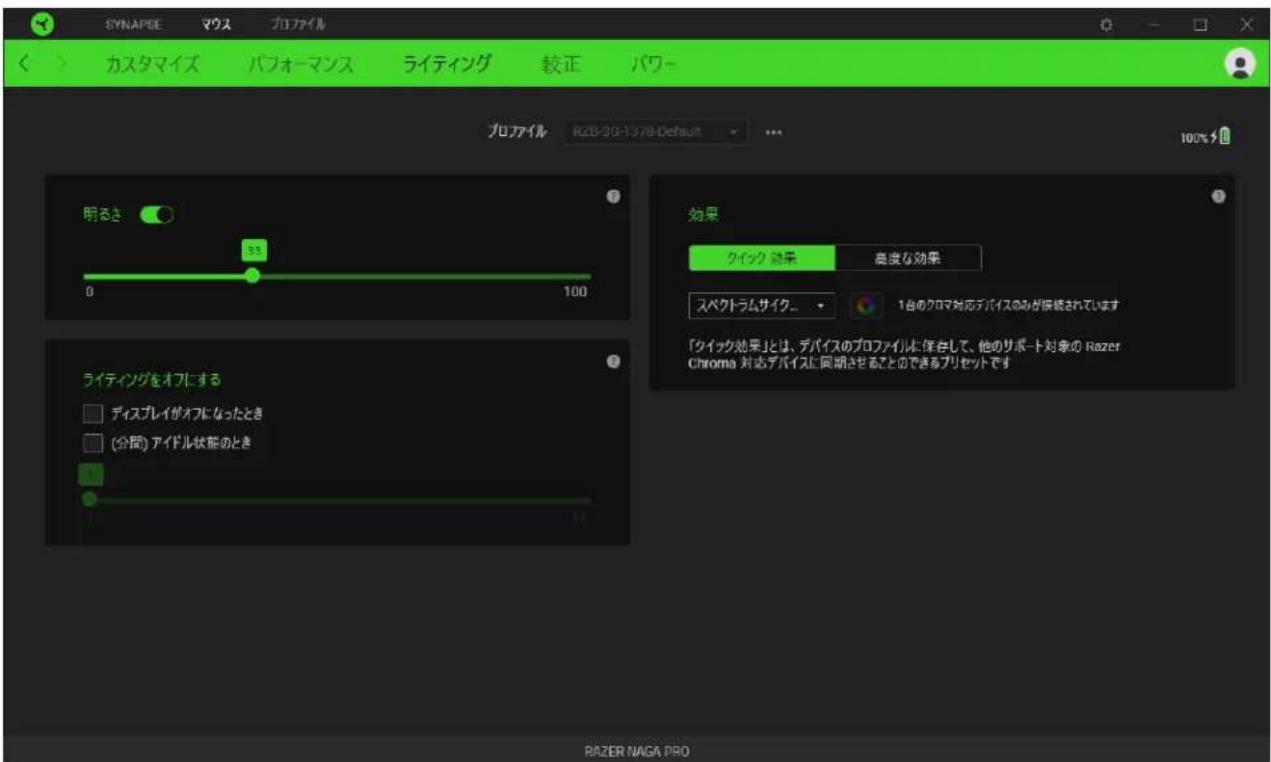Check (分間) アイドル状態のとき checkbox
The width and height of the screenshot is (1271, 762).
[x=92, y=442]
